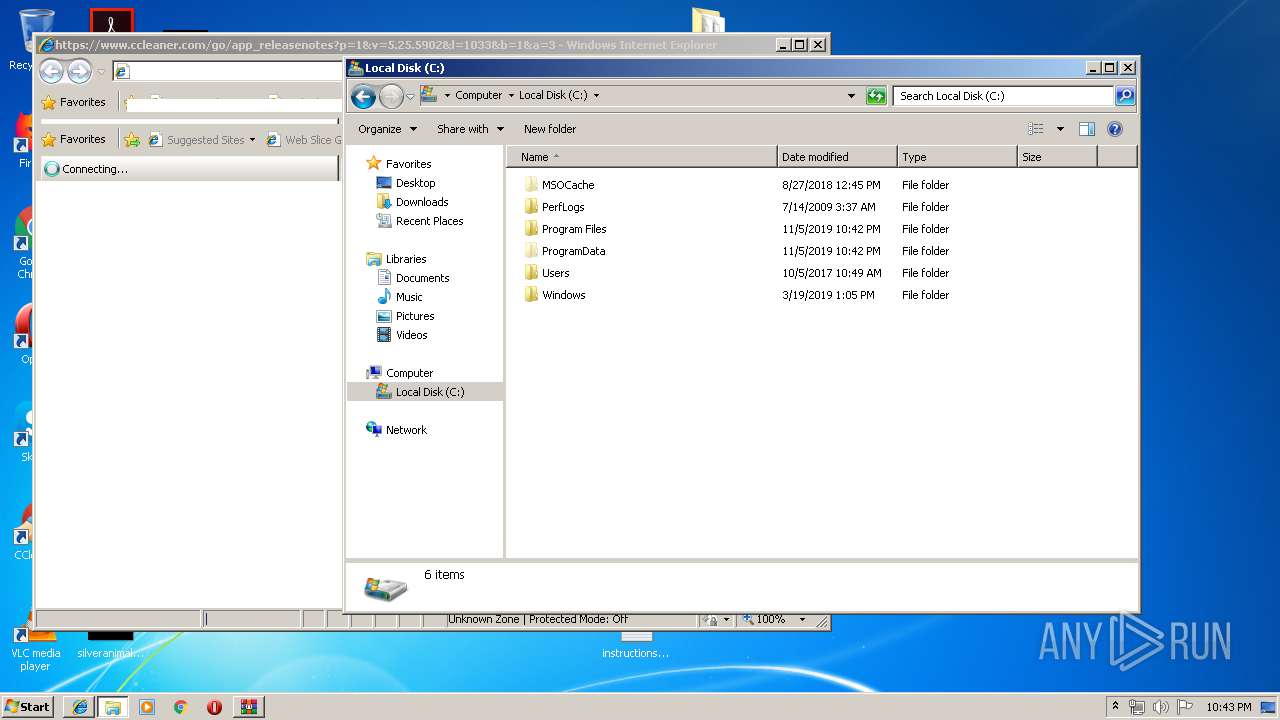Click Computer in the address breadcrumb
Image resolution: width=1280 pixels, height=720 pixels.
(x=478, y=96)
